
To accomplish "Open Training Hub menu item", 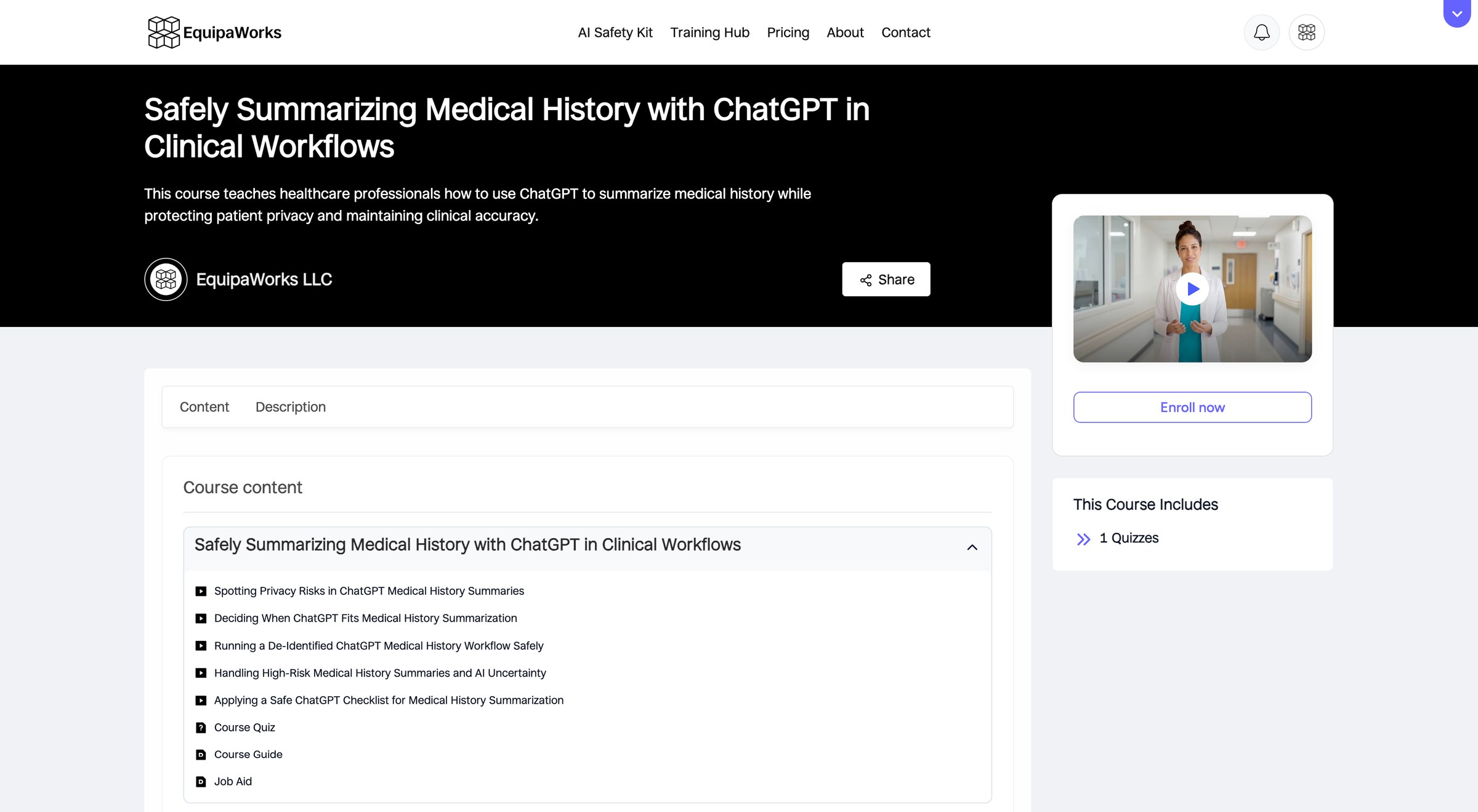I will tap(709, 32).
